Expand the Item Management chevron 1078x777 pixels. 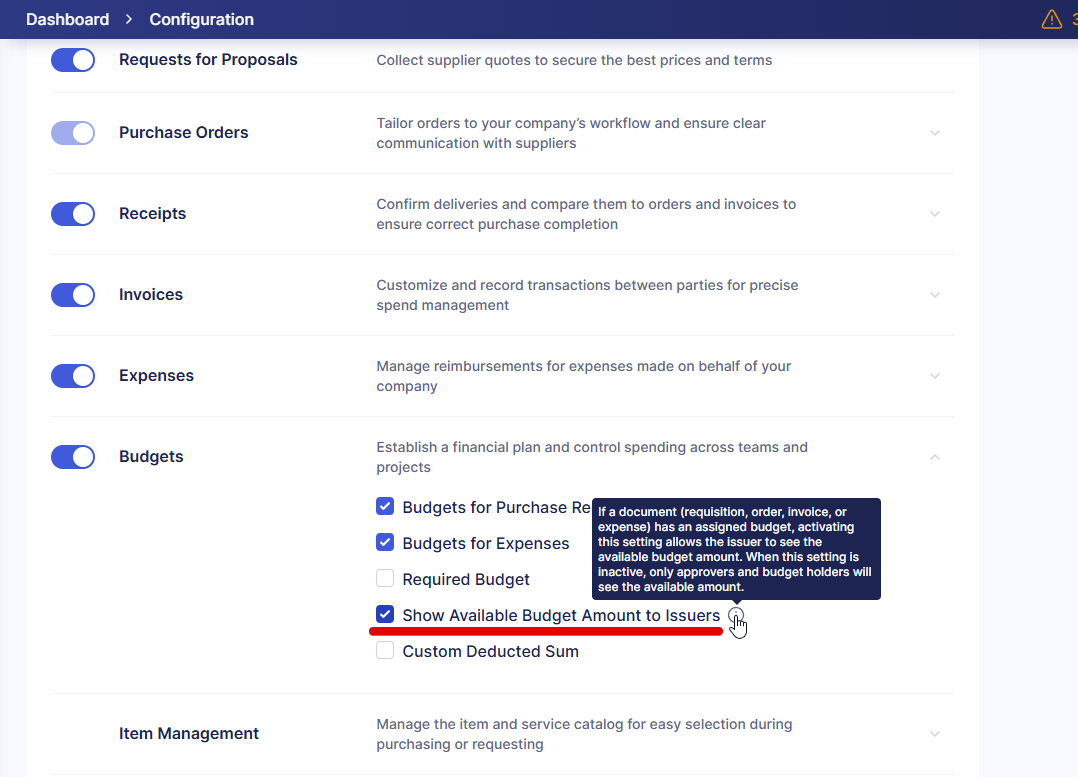point(935,734)
